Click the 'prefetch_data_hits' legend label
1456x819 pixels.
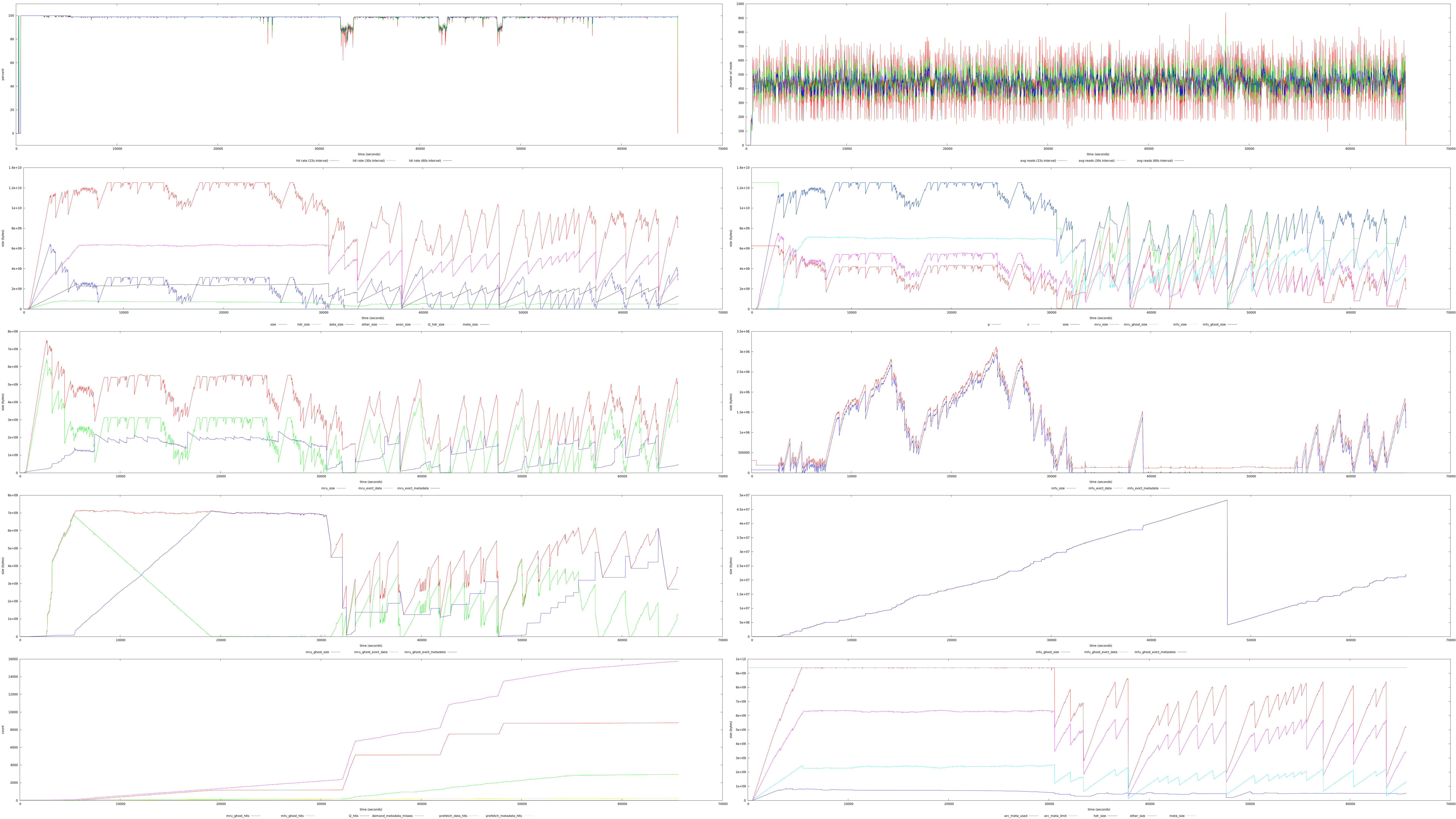[x=453, y=816]
